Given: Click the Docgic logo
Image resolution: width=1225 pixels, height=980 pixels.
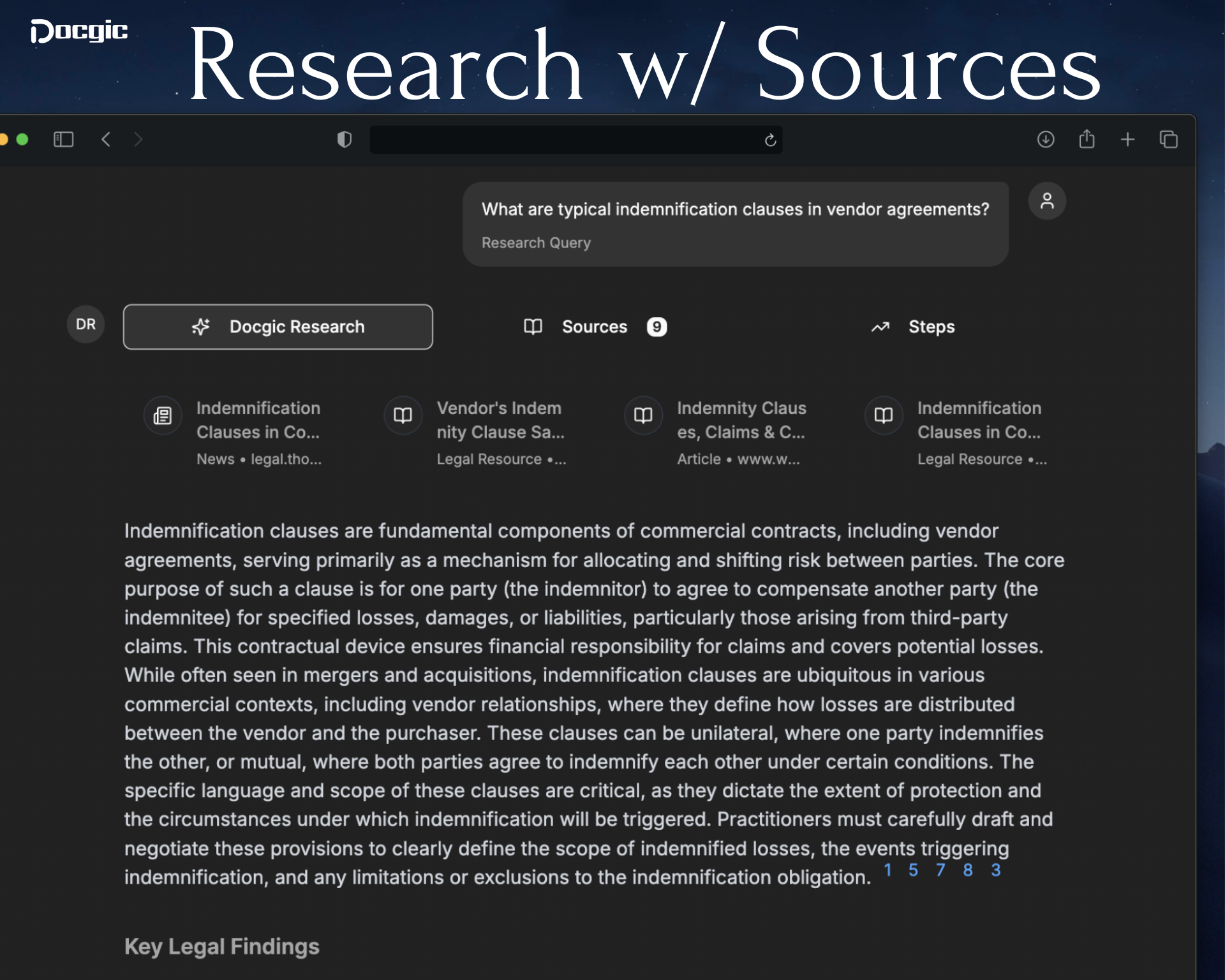Looking at the screenshot, I should click(79, 30).
